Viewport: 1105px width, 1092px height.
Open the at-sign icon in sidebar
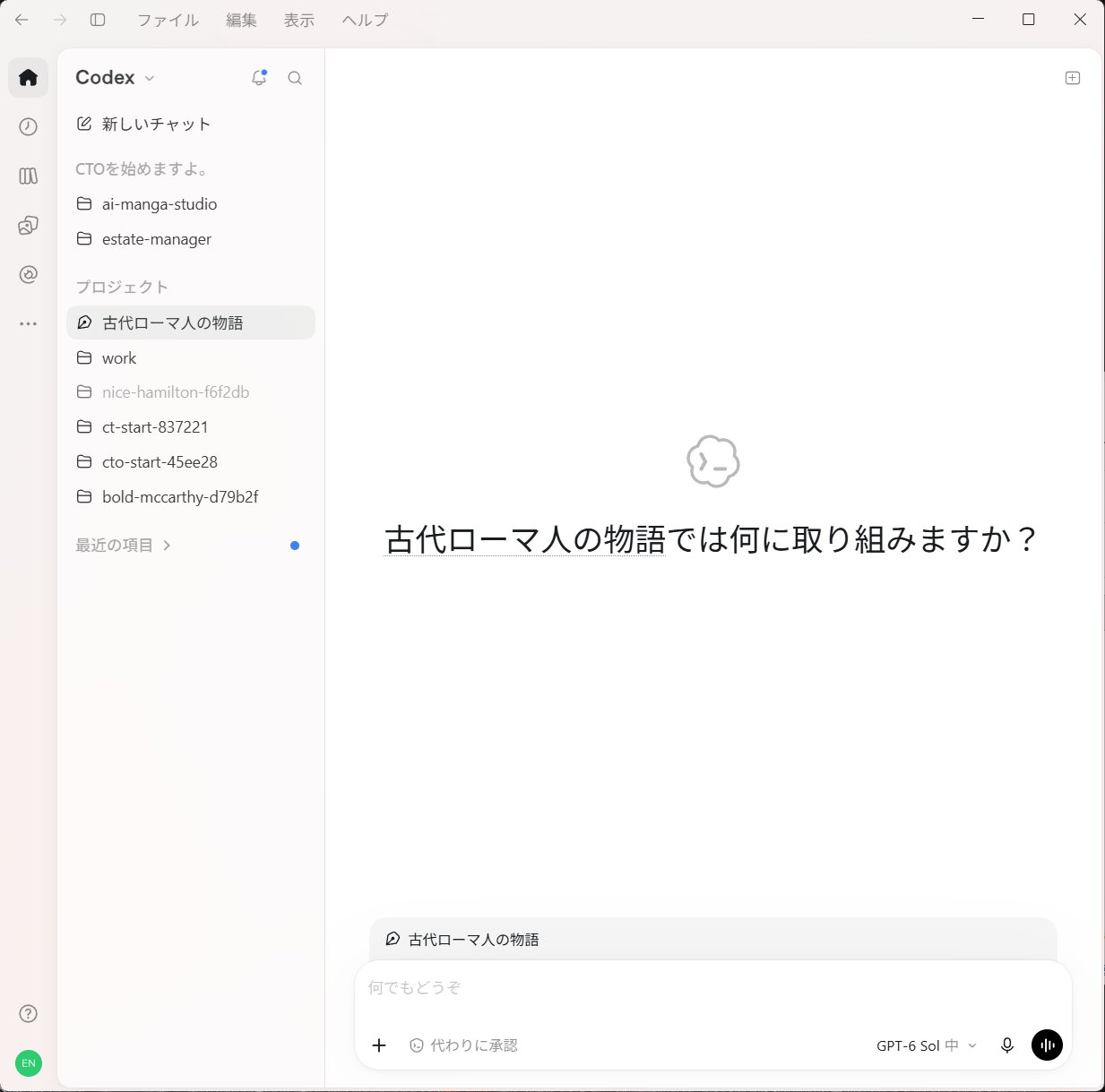29,274
